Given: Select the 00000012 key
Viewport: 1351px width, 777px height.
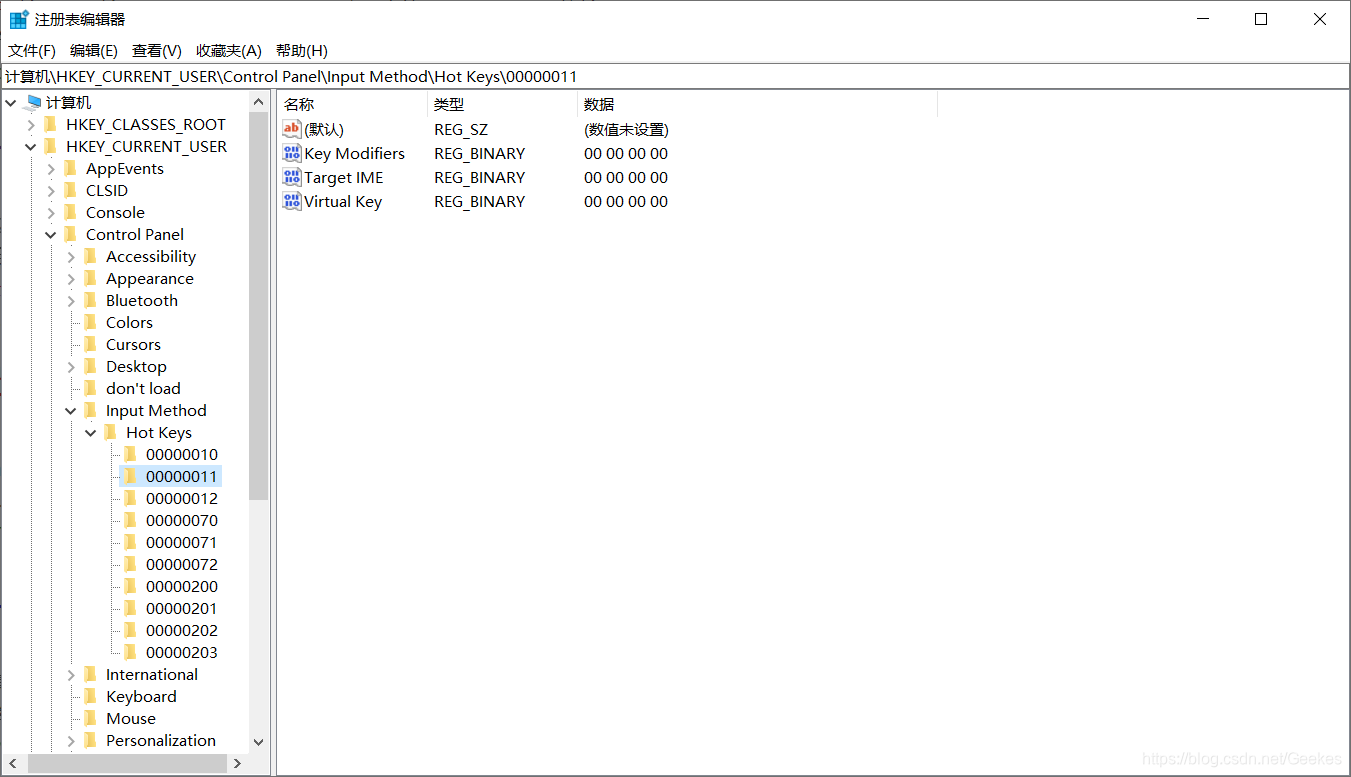Looking at the screenshot, I should pos(182,498).
